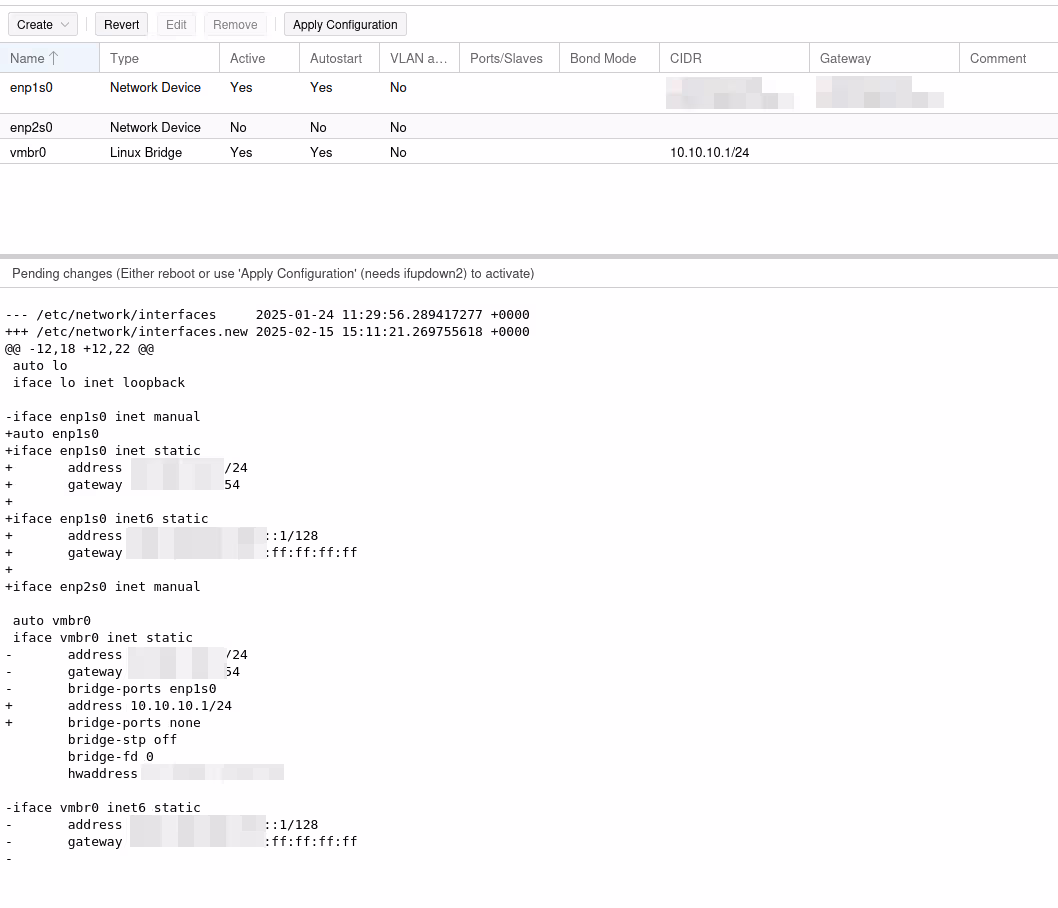The height and width of the screenshot is (908, 1058).
Task: Open the Create dropdown menu
Action: click(x=35, y=25)
